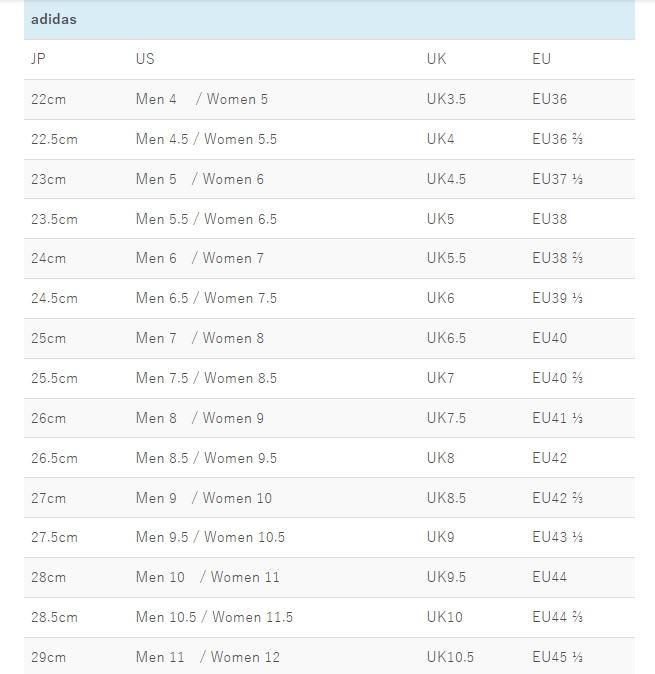The height and width of the screenshot is (674, 655).
Task: Click the EU40 ⅔ cell
Action: pos(557,378)
